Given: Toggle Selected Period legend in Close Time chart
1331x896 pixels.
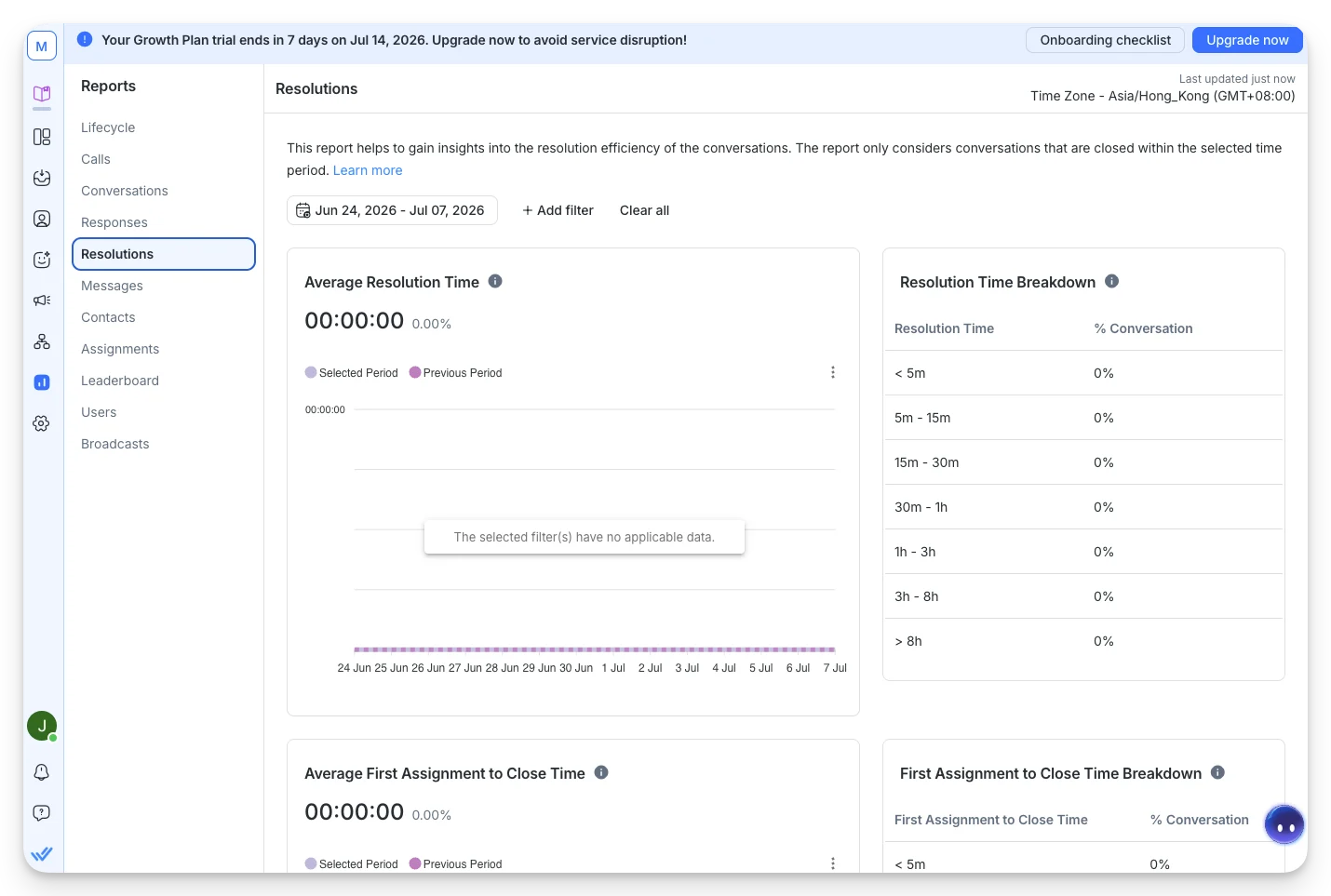Looking at the screenshot, I should point(352,864).
